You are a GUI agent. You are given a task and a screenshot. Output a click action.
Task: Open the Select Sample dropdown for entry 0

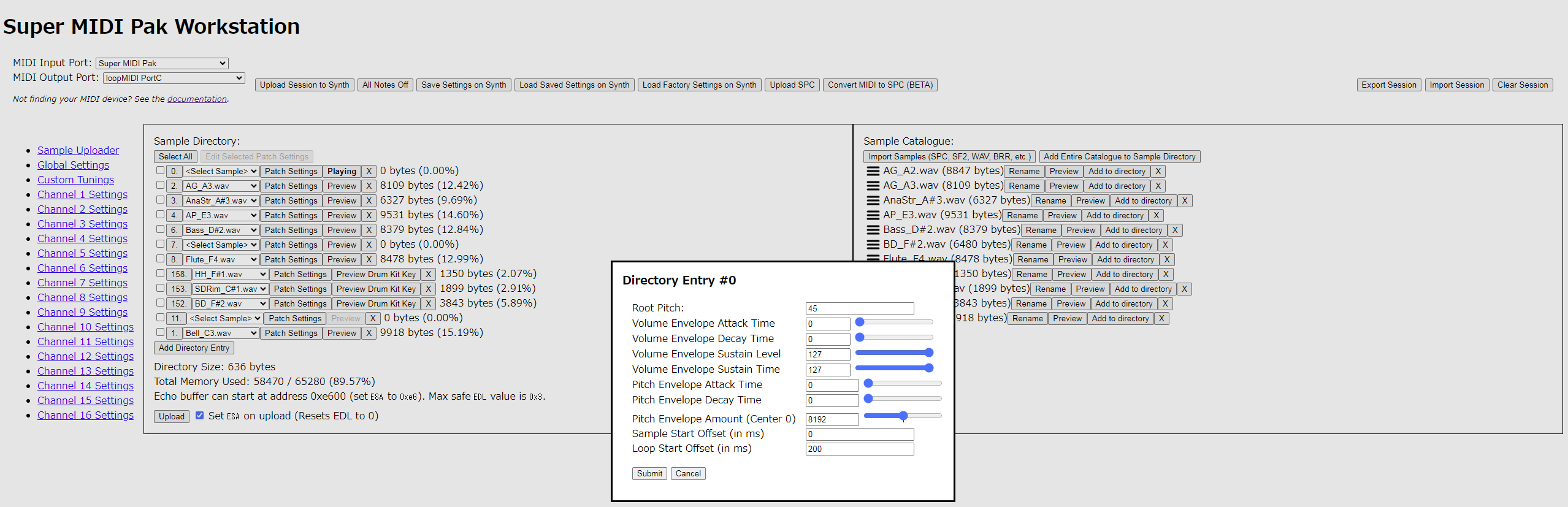click(x=221, y=172)
